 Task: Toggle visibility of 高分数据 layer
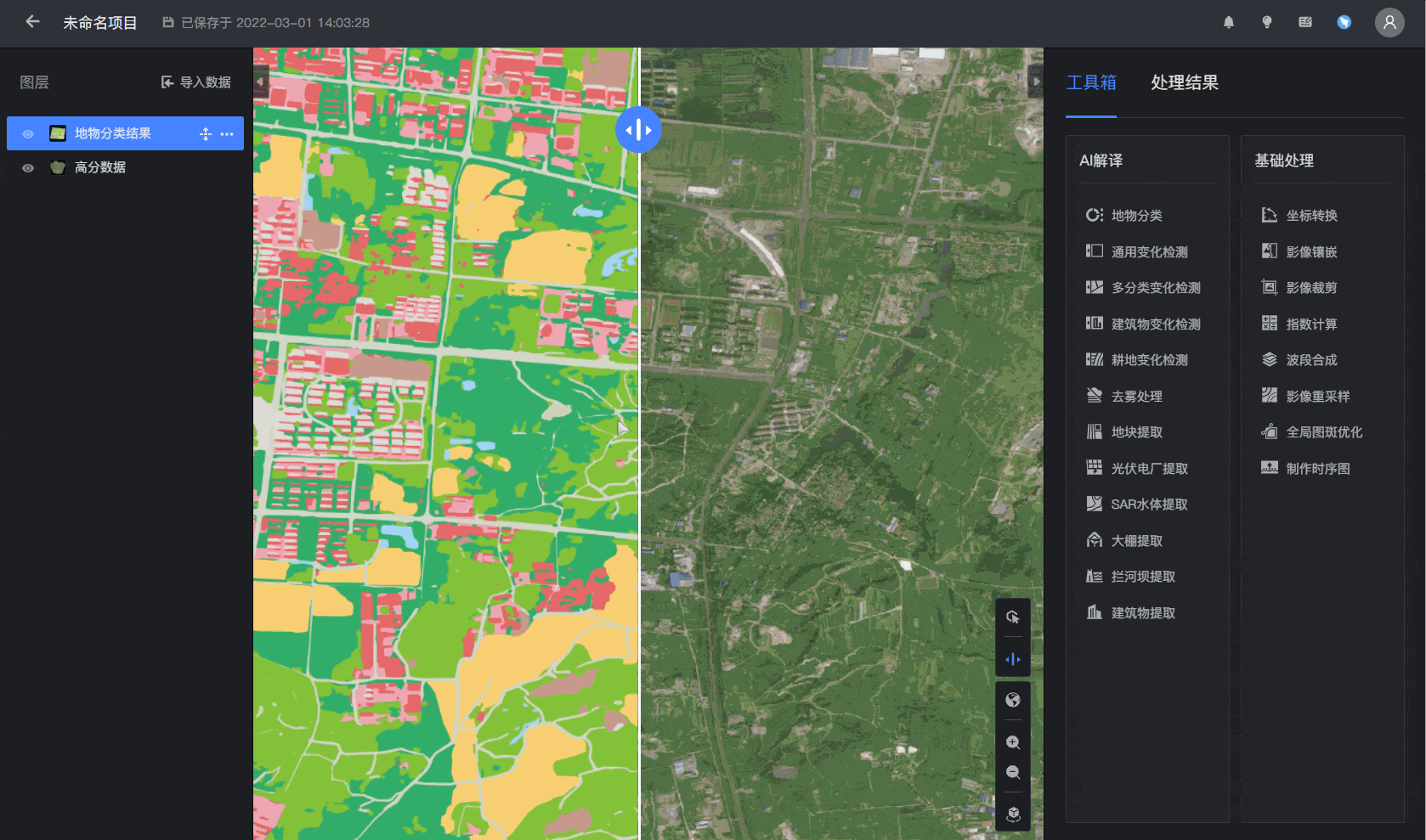(28, 168)
